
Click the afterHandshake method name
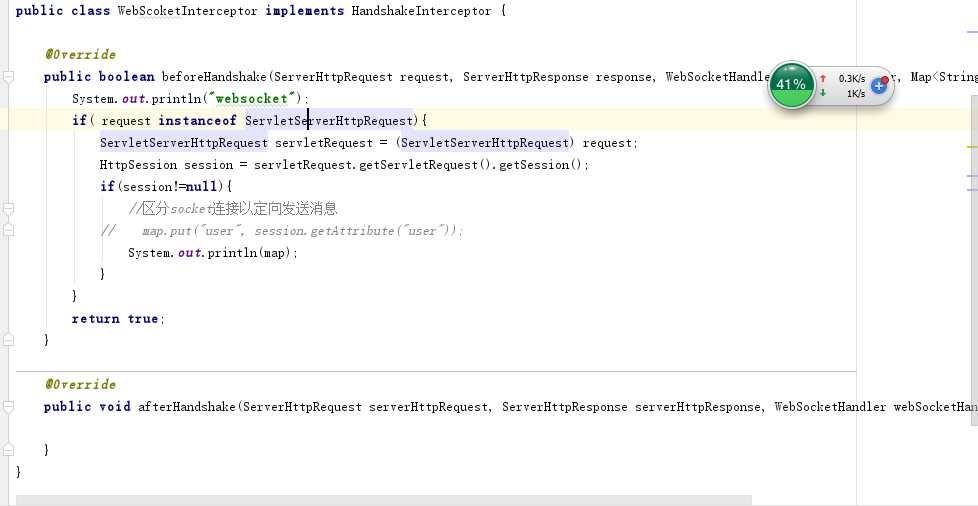(187, 407)
